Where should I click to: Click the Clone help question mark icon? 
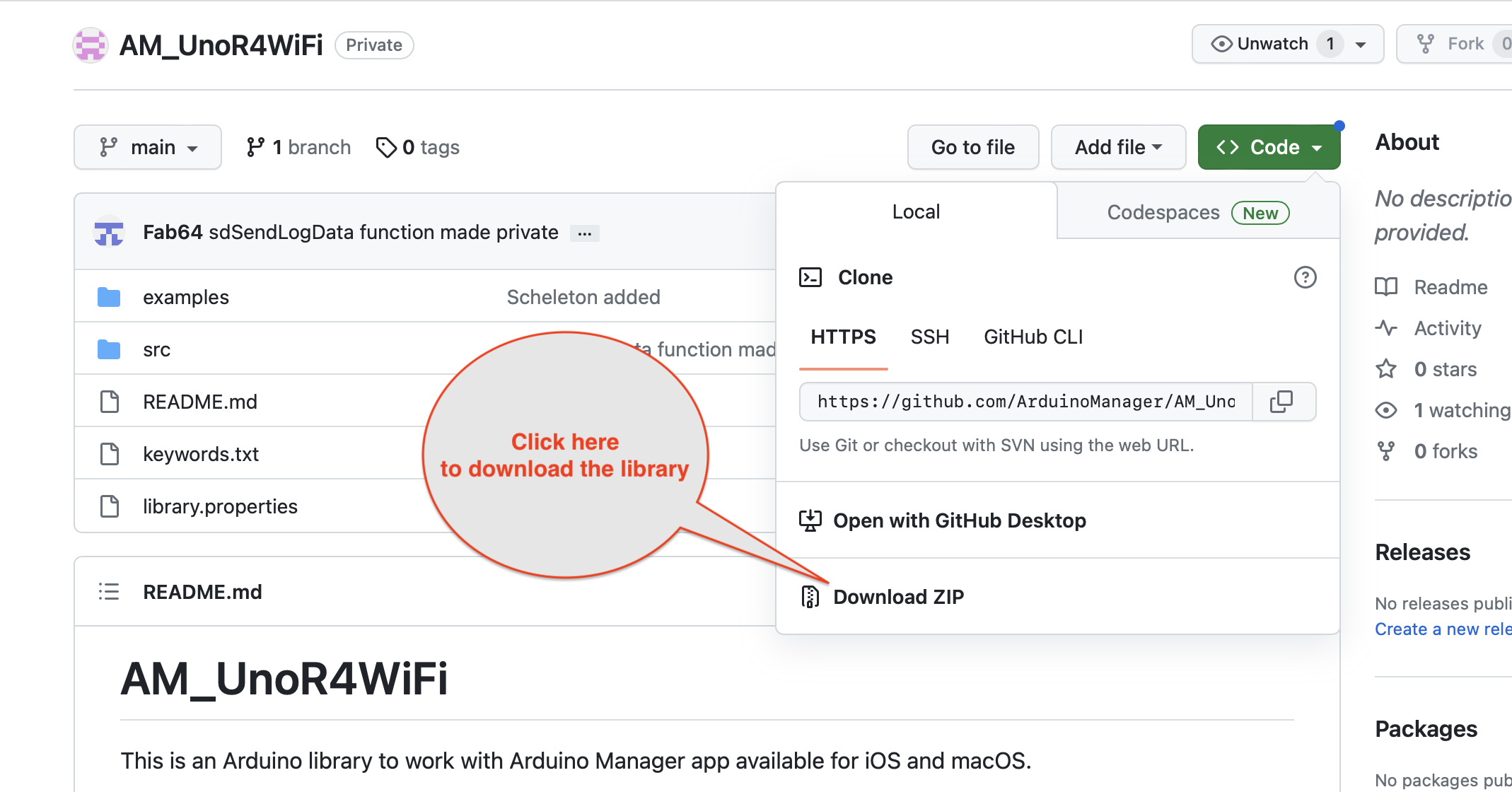tap(1305, 277)
